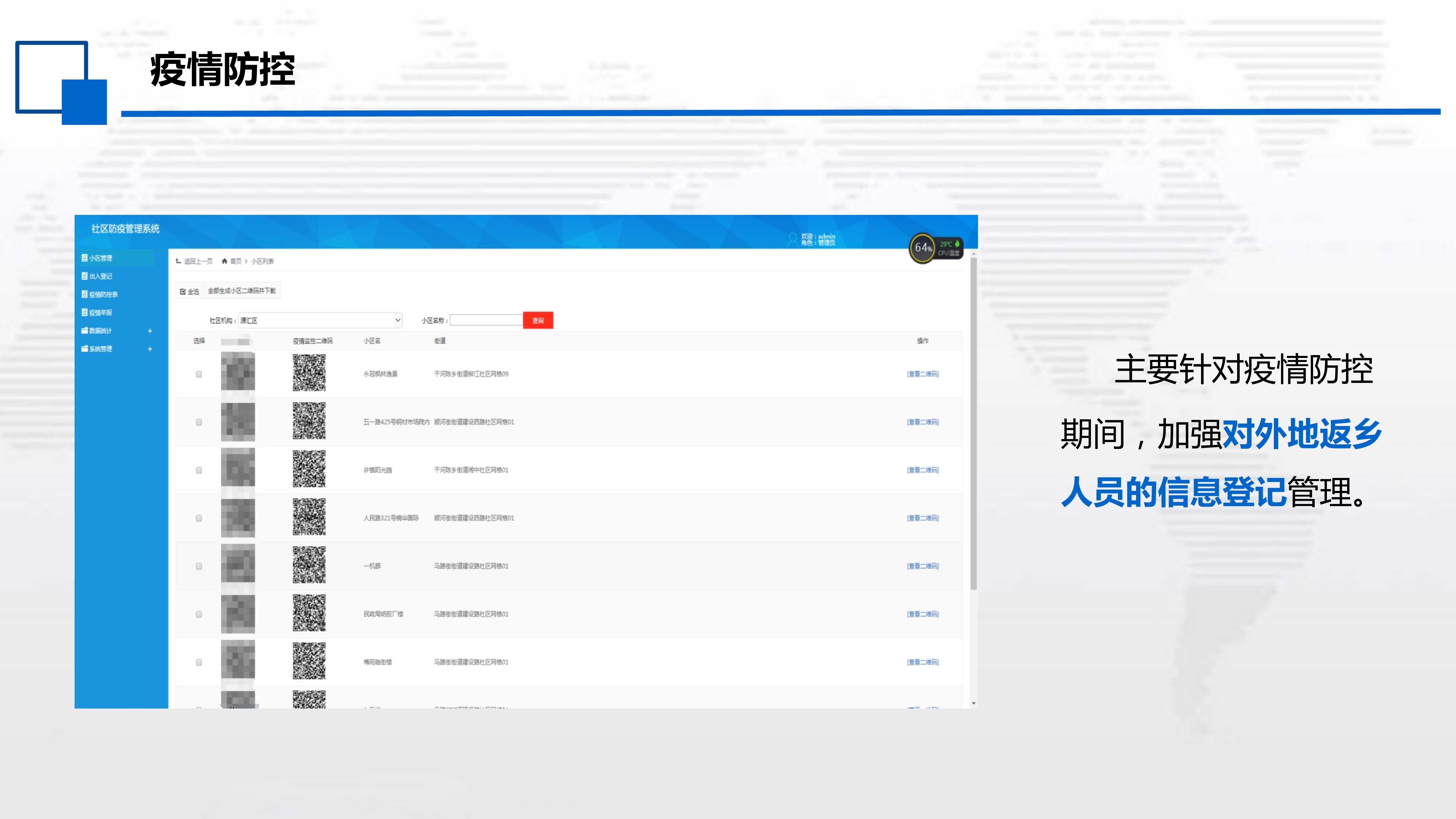
Task: Check the box for 人民路321号锦华国际
Action: pyautogui.click(x=199, y=518)
